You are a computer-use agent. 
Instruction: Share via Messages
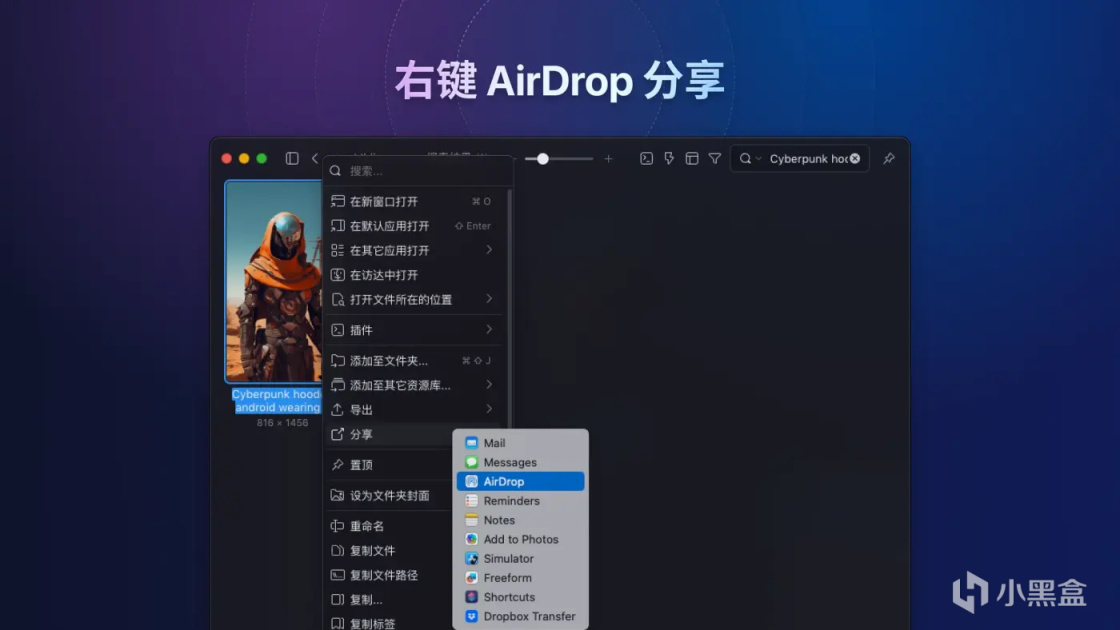tap(520, 462)
